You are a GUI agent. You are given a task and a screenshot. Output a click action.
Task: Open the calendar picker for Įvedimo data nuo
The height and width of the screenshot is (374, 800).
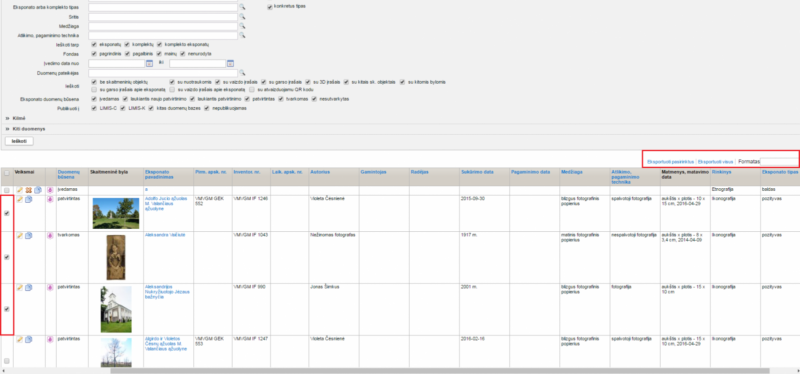point(149,64)
